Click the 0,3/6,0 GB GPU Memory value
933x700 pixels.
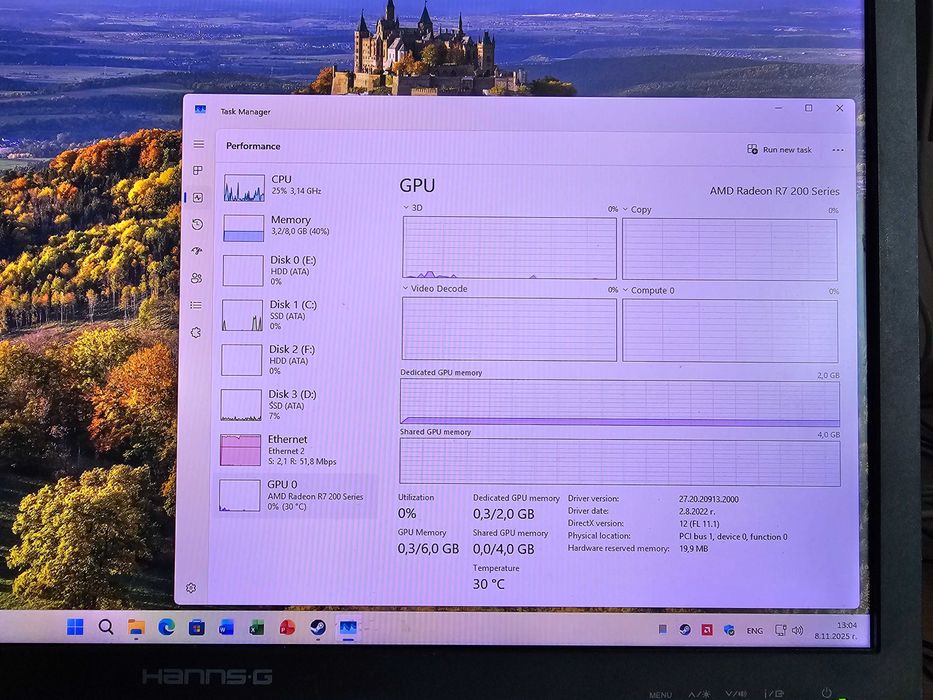coord(428,549)
